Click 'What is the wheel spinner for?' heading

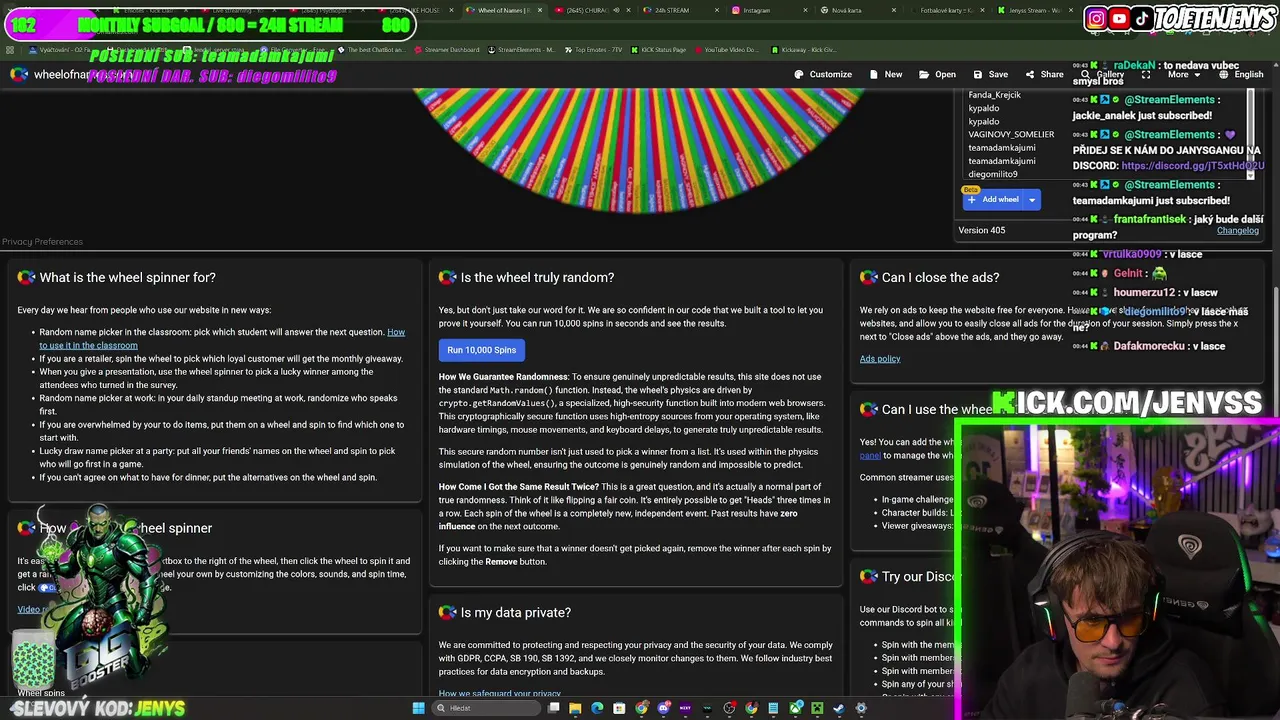127,277
